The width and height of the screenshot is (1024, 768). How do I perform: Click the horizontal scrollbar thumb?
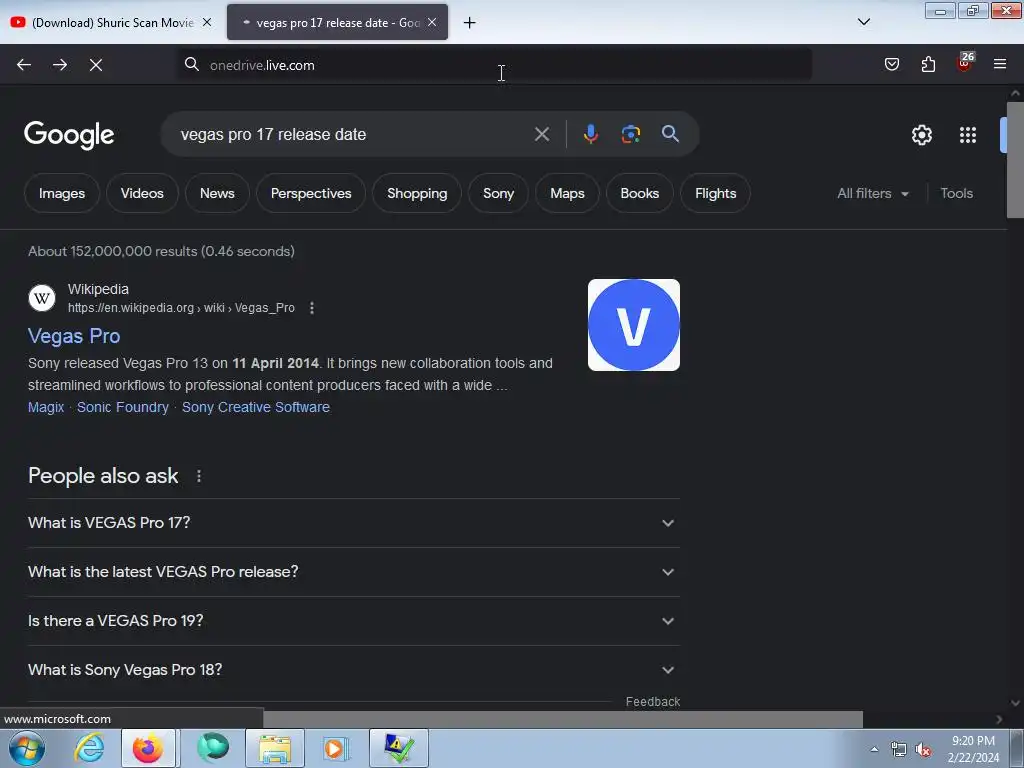coord(563,719)
